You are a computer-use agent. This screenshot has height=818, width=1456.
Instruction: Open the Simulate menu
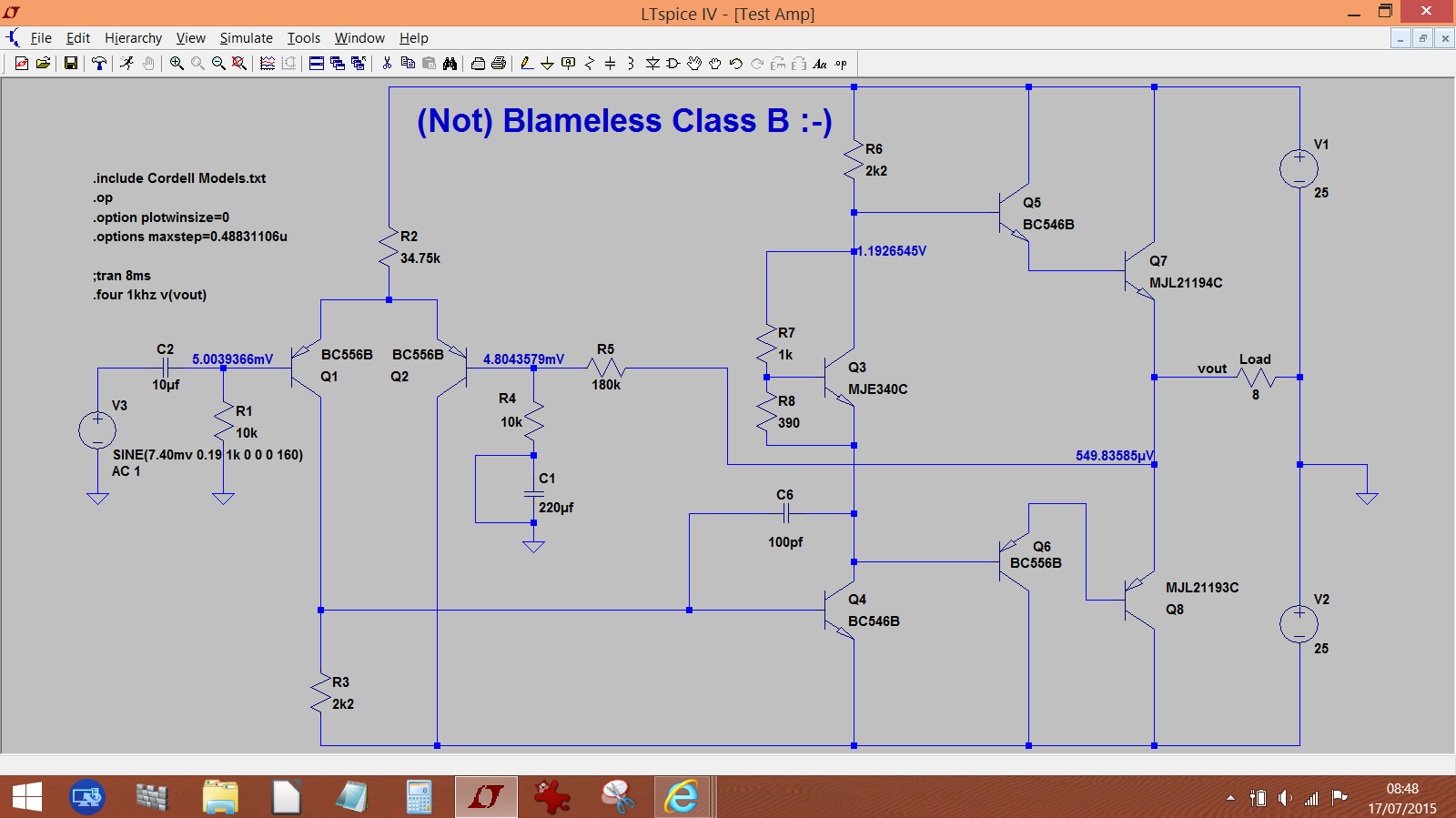(246, 38)
